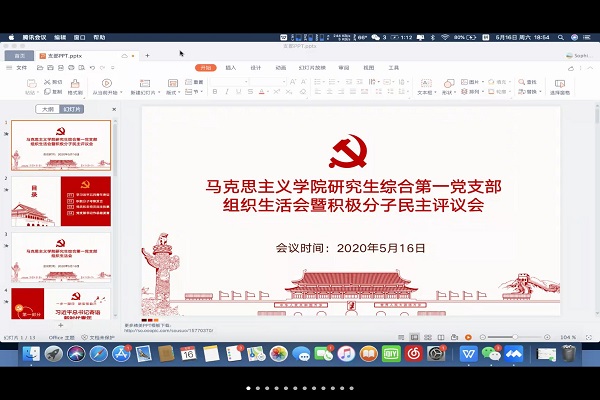Viewport: 600px width, 400px height.
Task: Expand the Paste dropdown arrow
Action: 38,93
